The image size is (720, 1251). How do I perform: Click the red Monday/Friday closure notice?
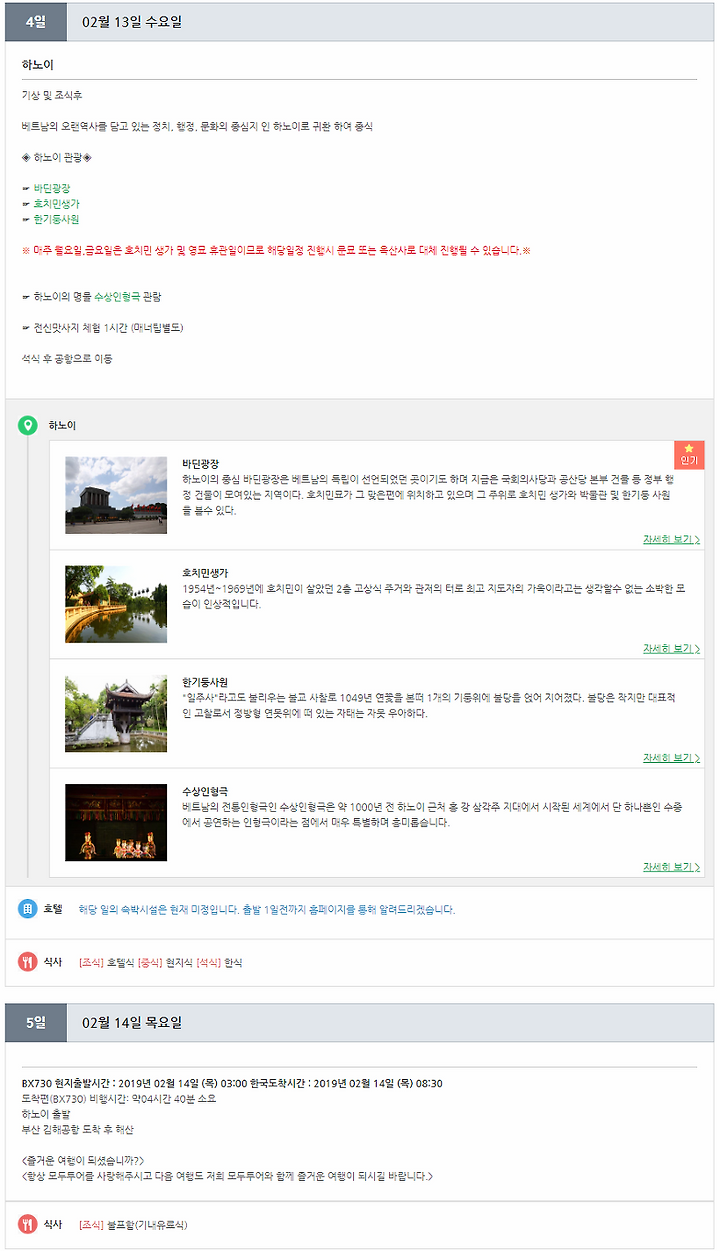pos(276,250)
